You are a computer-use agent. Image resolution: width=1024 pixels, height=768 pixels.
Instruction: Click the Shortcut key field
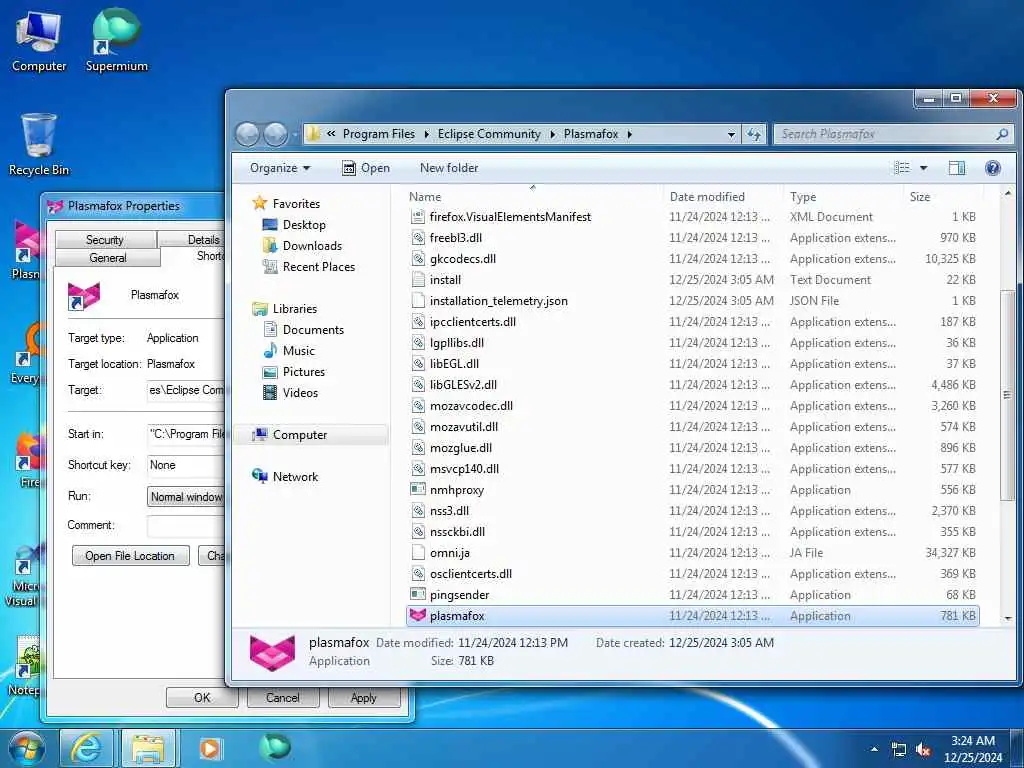186,465
